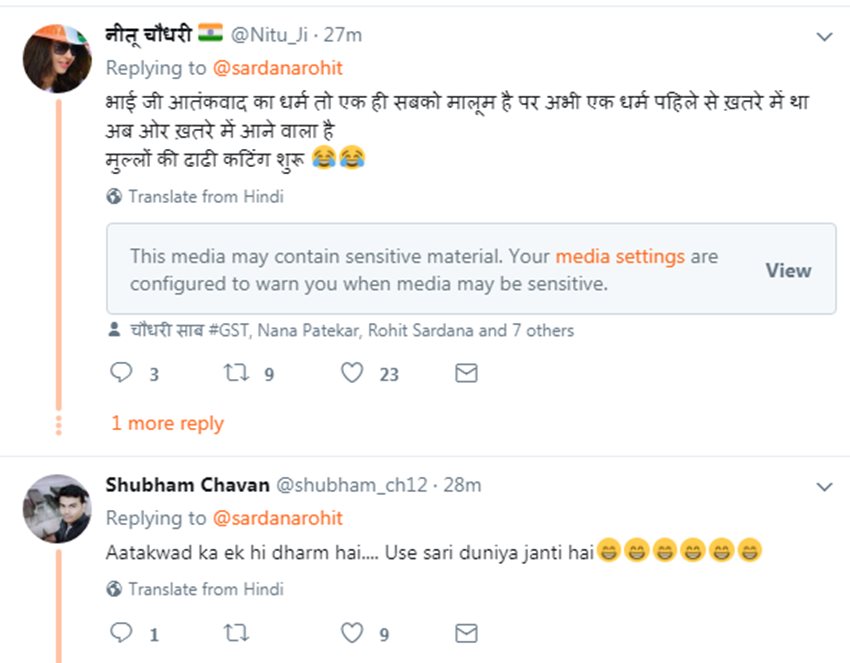
Task: Open @sardanarohit mention in first tweet
Action: (x=277, y=68)
